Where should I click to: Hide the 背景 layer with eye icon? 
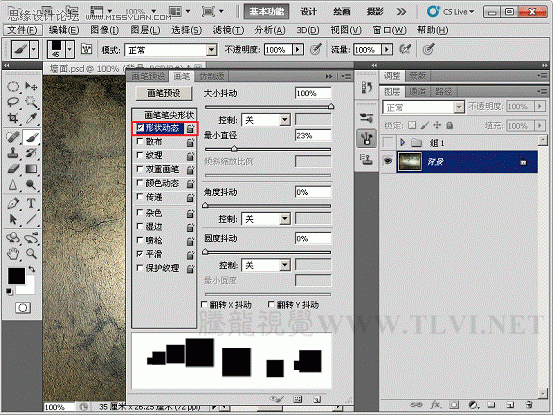point(388,161)
